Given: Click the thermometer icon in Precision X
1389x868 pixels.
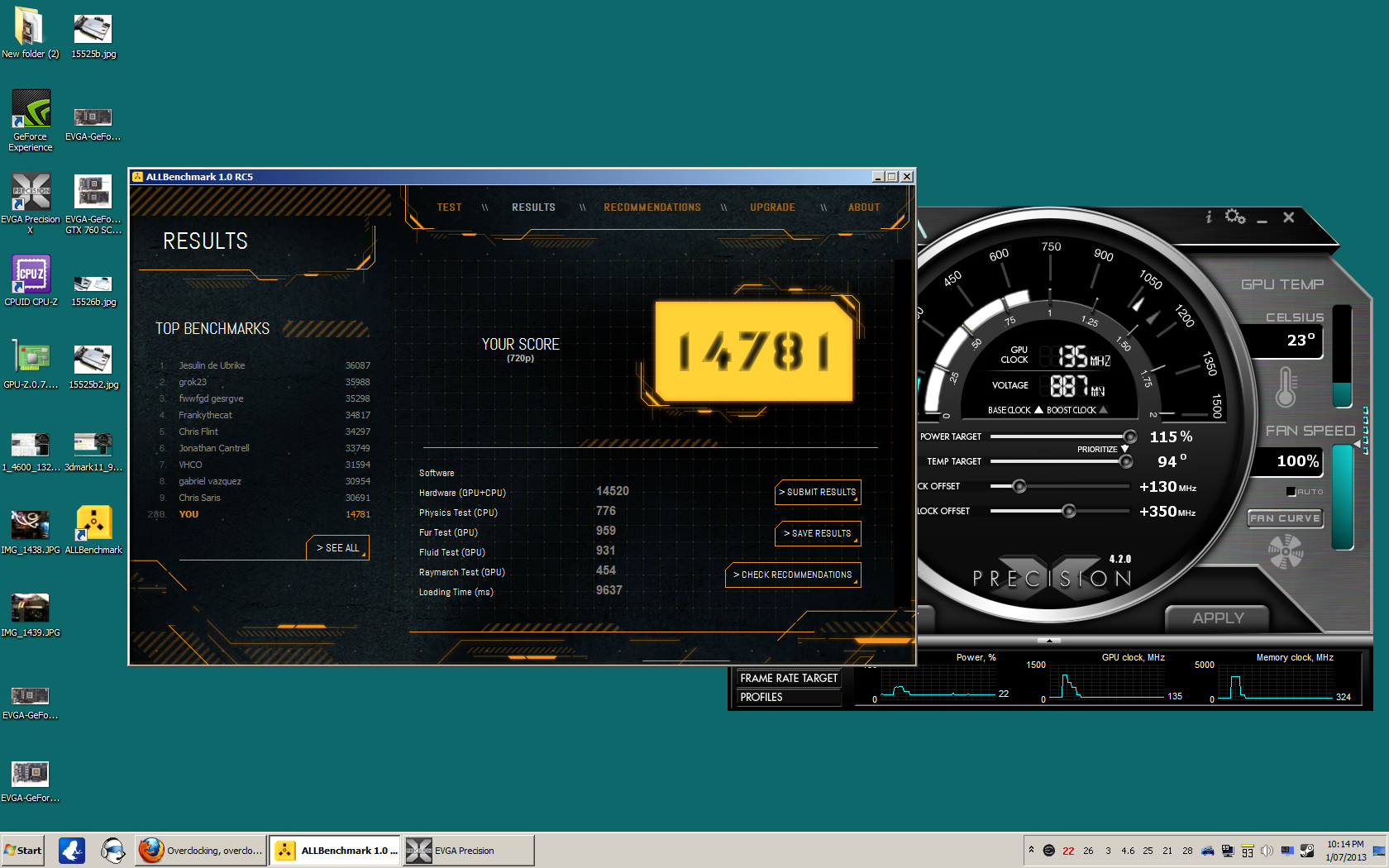Looking at the screenshot, I should pyautogui.click(x=1286, y=387).
